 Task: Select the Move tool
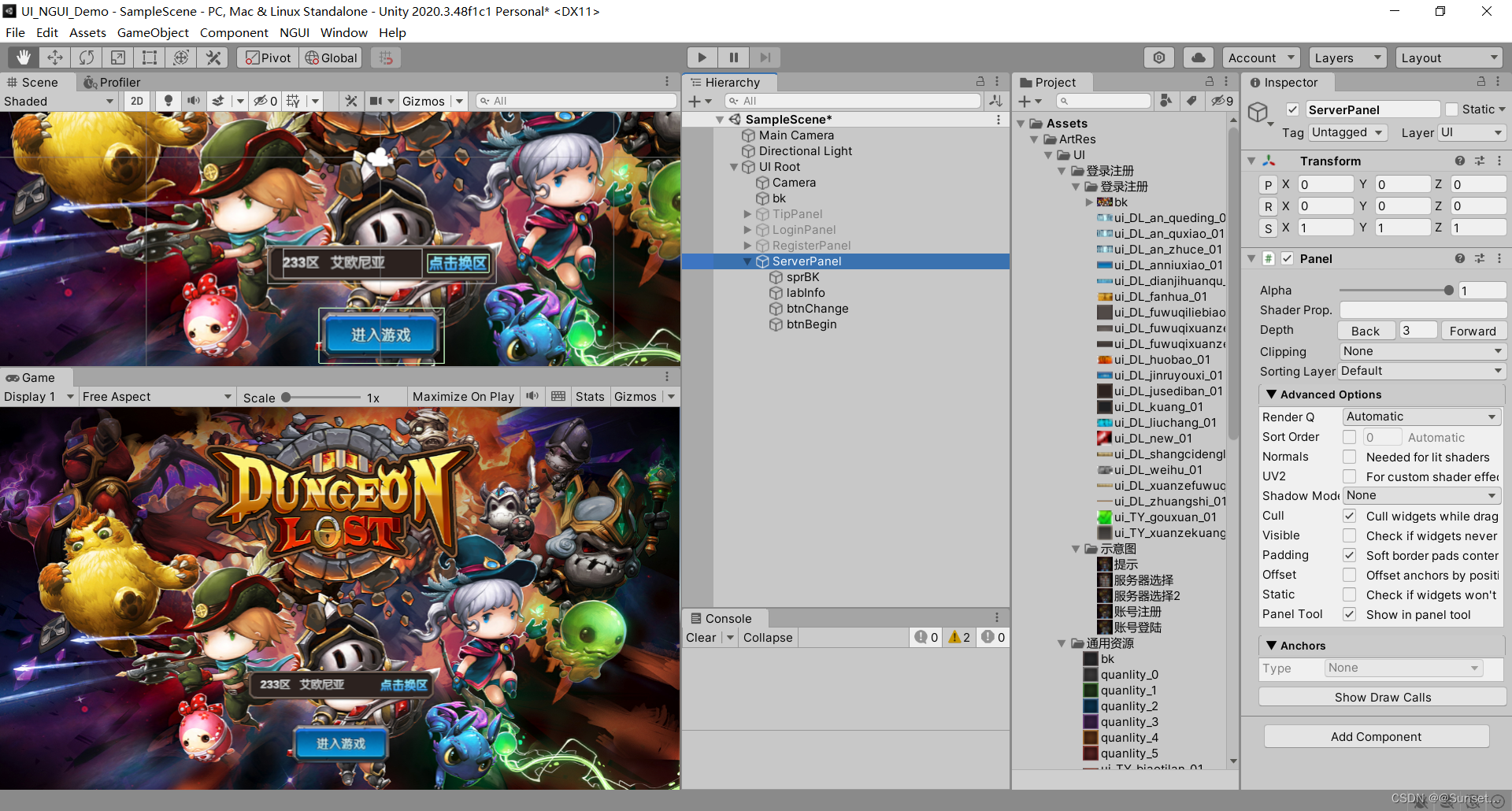coord(55,57)
